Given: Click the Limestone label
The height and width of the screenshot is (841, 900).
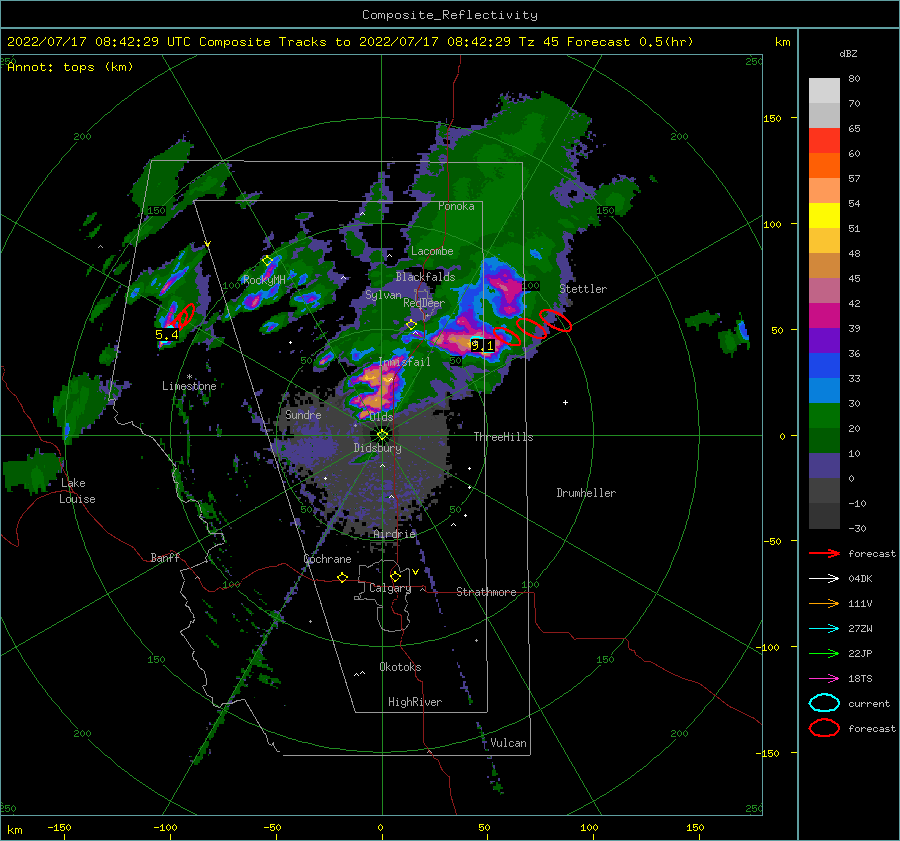Looking at the screenshot, I should click(x=189, y=386).
